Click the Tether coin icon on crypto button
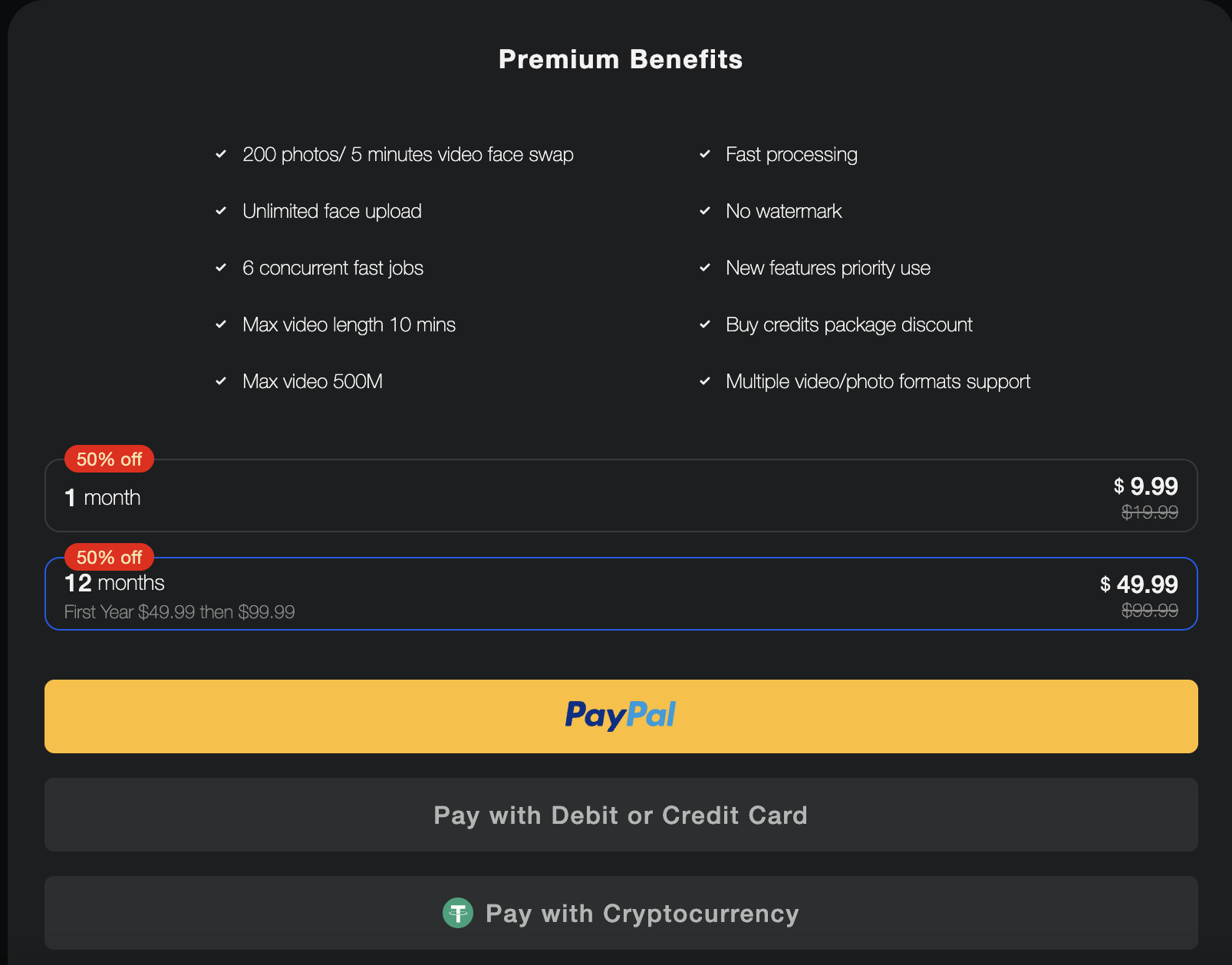The height and width of the screenshot is (965, 1232). (458, 913)
